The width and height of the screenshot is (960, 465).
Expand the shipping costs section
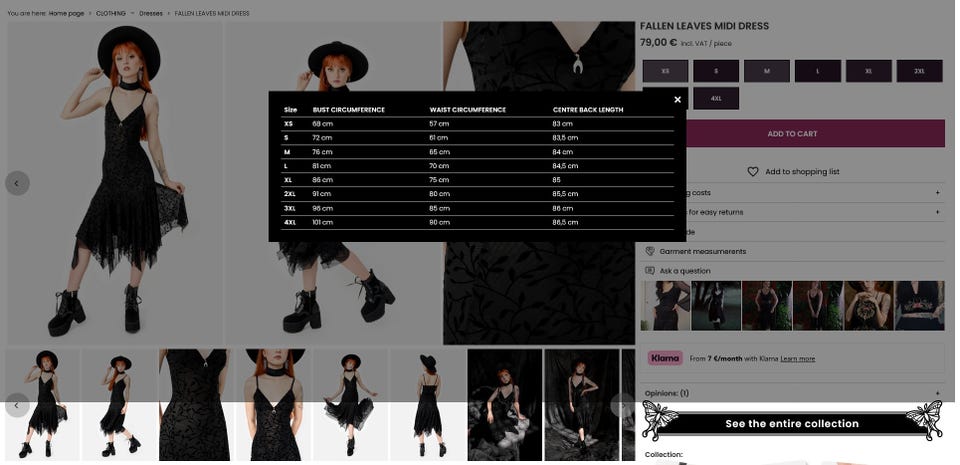click(x=937, y=193)
